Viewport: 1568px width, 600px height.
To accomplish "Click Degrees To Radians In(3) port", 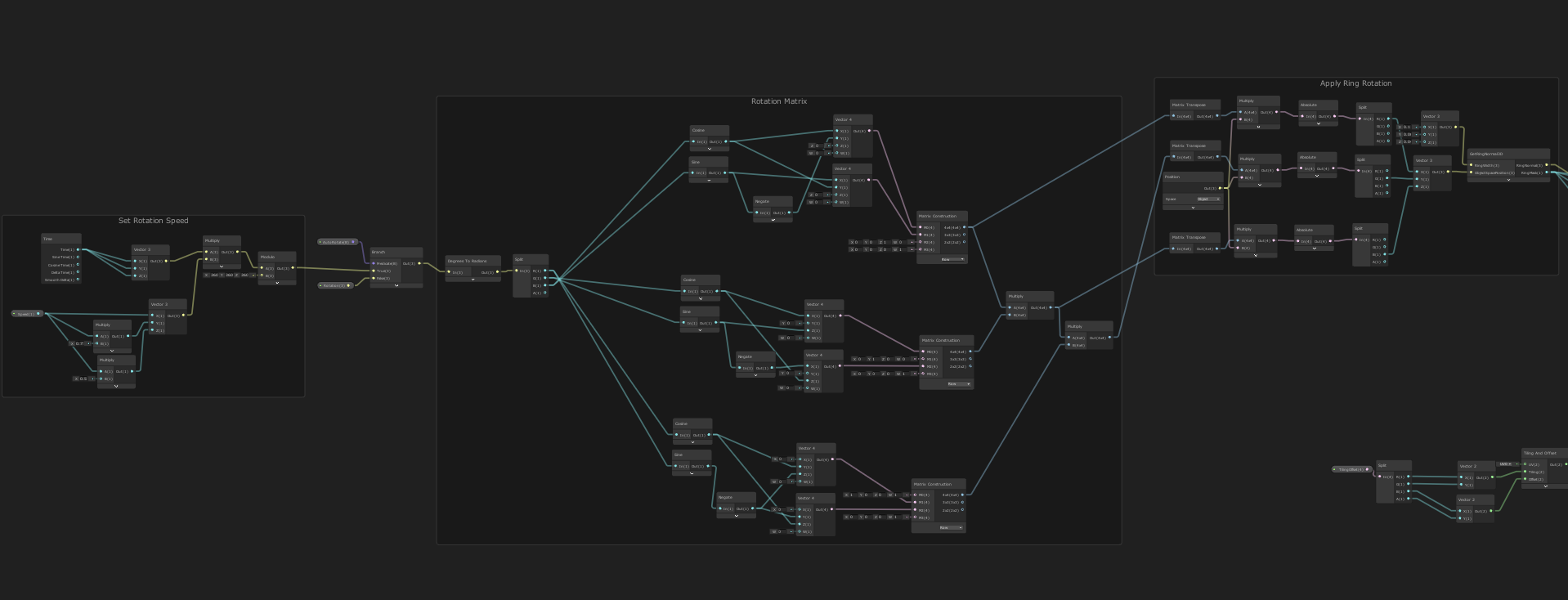I will [x=449, y=271].
